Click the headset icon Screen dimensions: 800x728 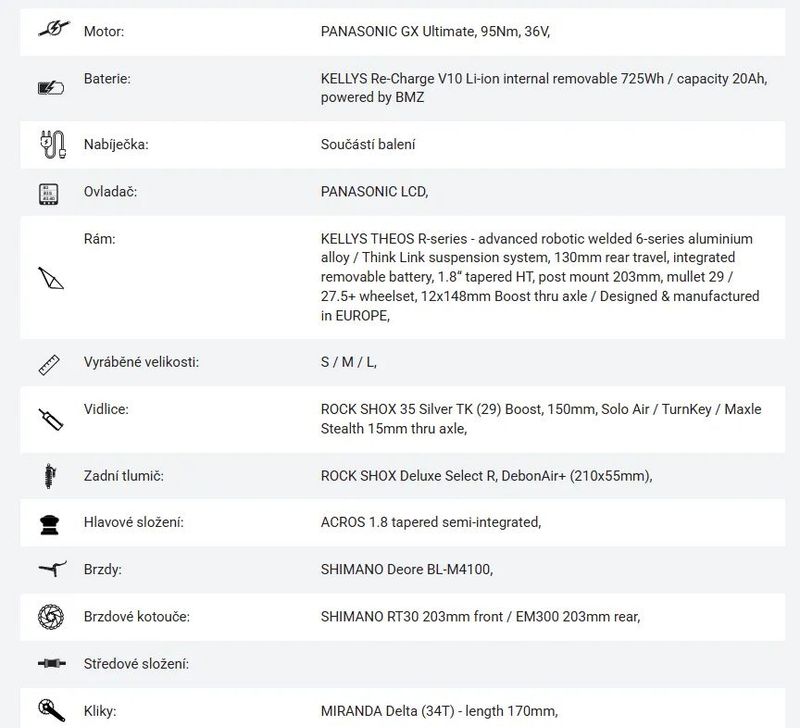pos(48,523)
